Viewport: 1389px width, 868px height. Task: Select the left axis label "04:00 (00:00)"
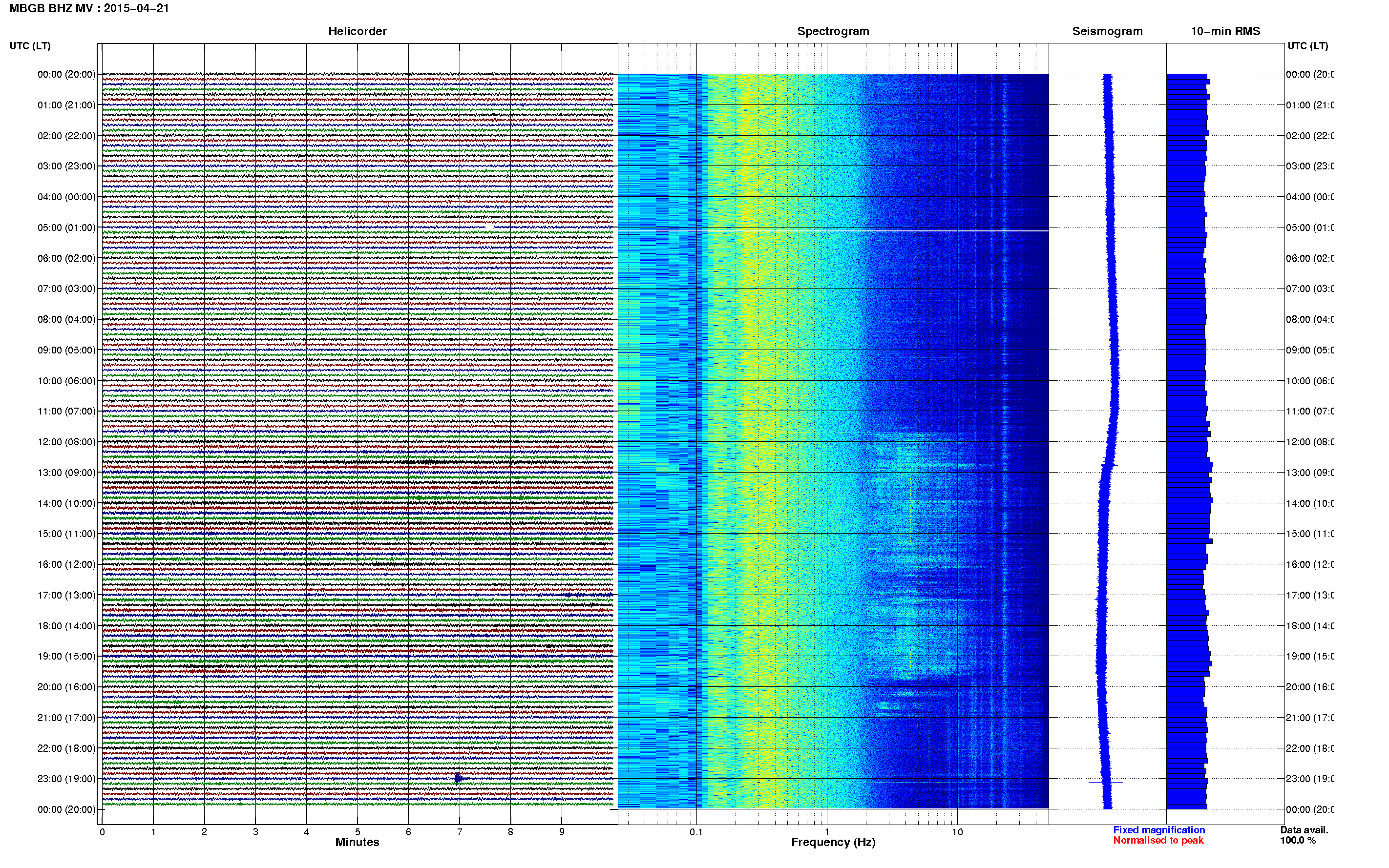click(66, 197)
